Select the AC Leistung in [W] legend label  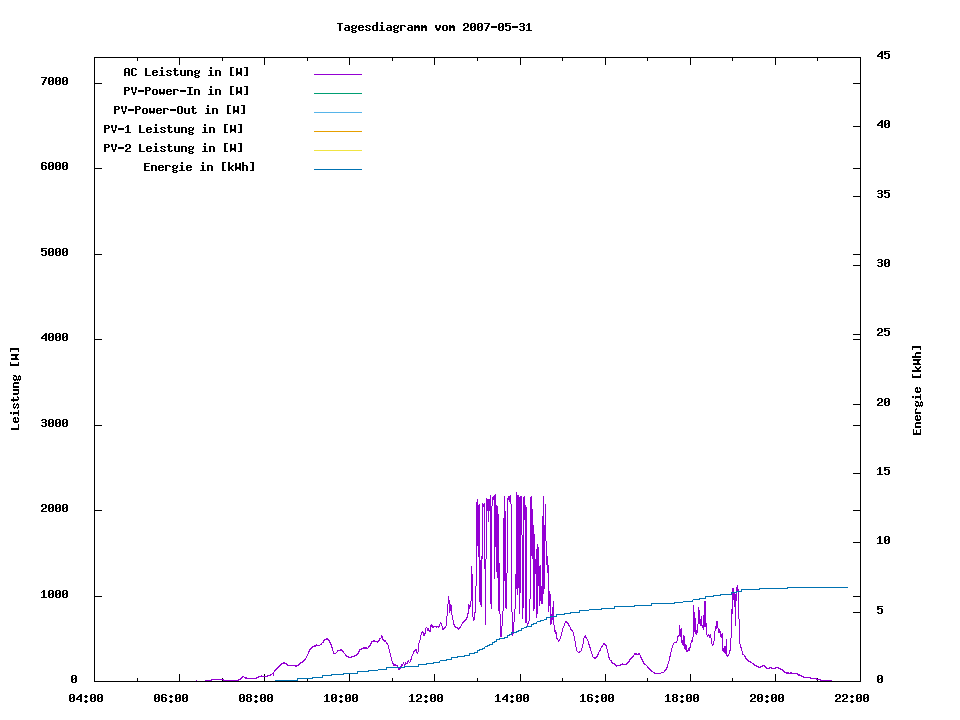coord(186,72)
